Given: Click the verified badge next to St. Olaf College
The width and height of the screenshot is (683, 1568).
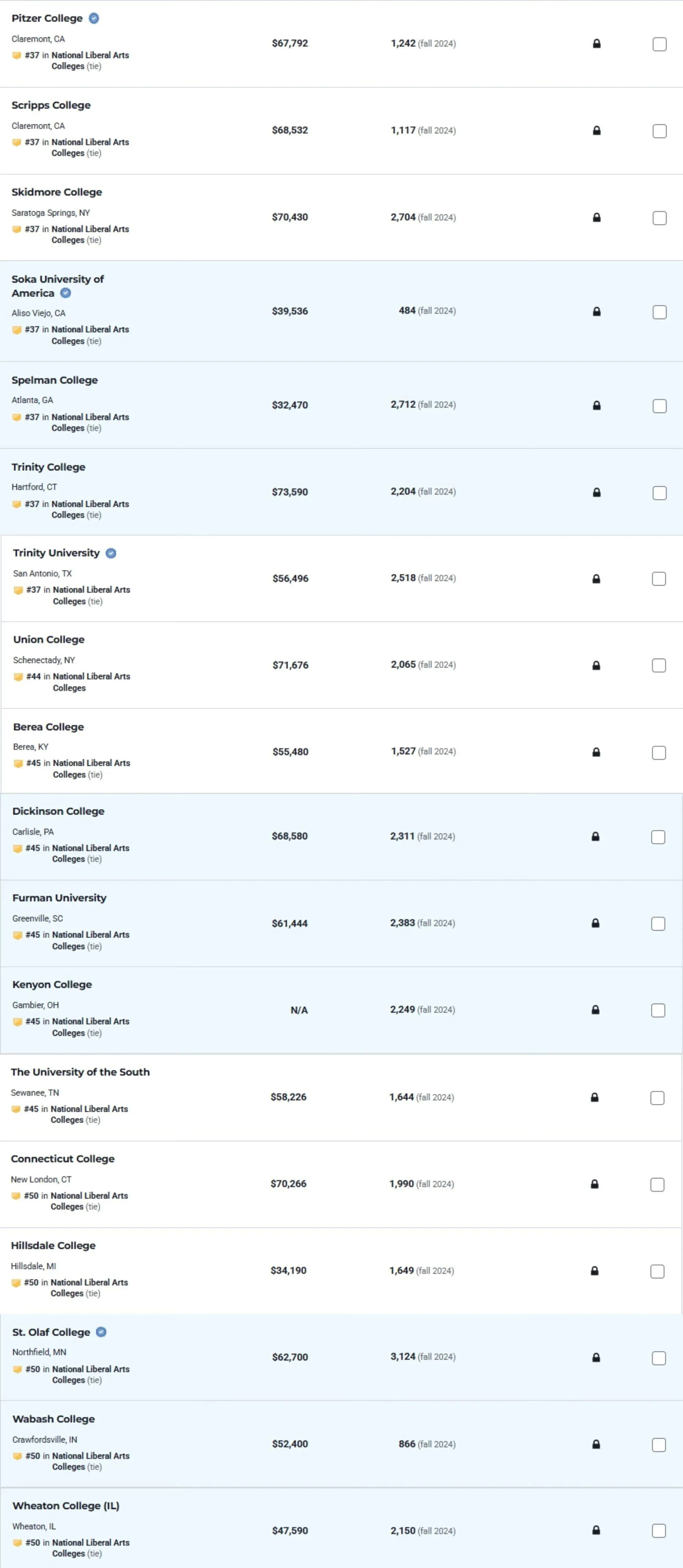Looking at the screenshot, I should pyautogui.click(x=102, y=1332).
